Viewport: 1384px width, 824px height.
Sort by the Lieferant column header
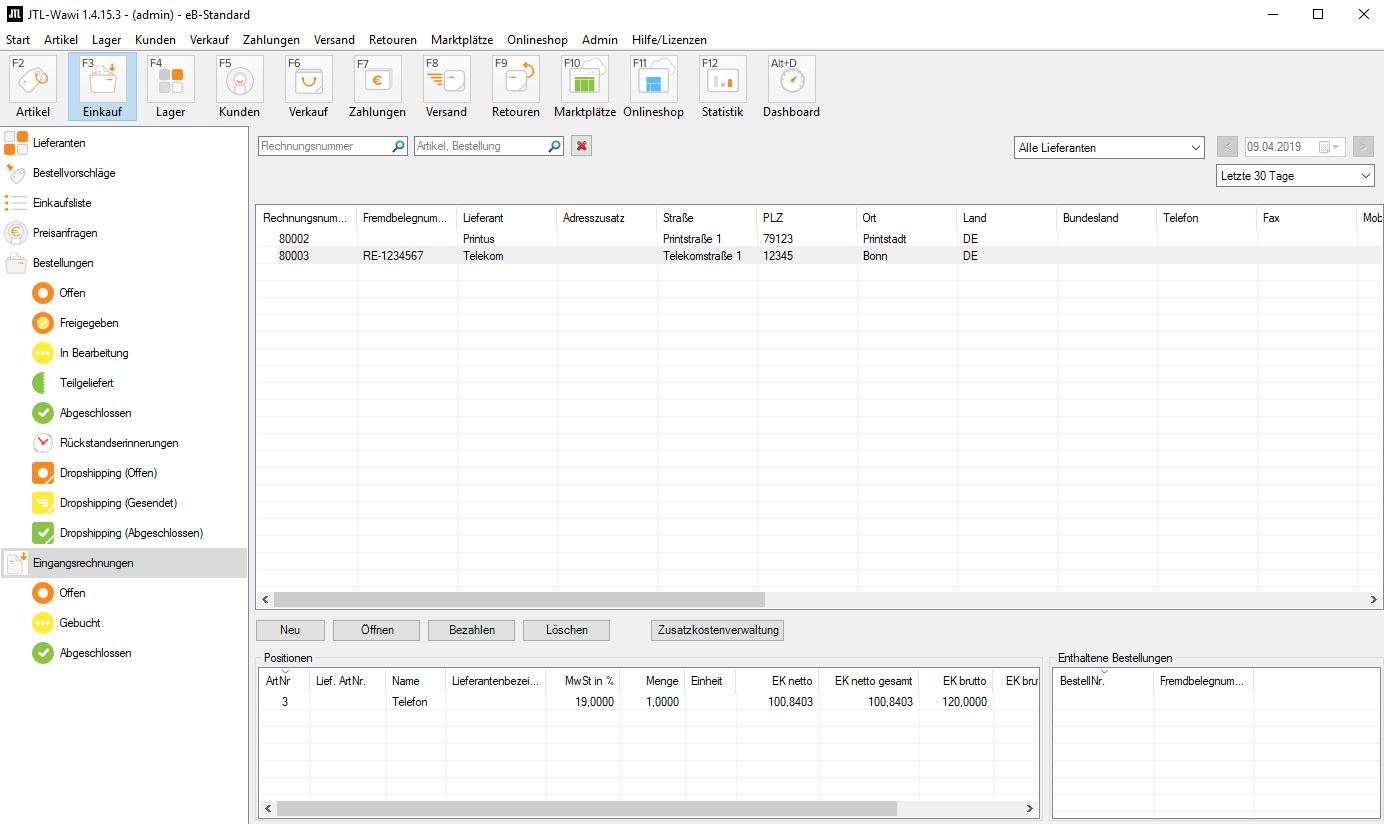(507, 217)
